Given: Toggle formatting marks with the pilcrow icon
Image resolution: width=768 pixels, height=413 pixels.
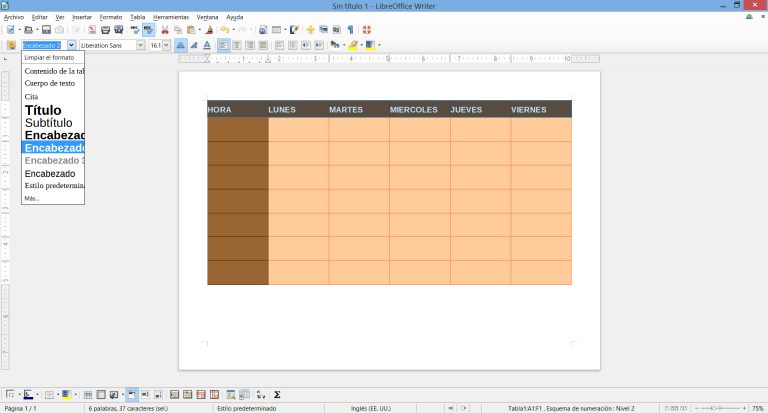Looking at the screenshot, I should 350,30.
